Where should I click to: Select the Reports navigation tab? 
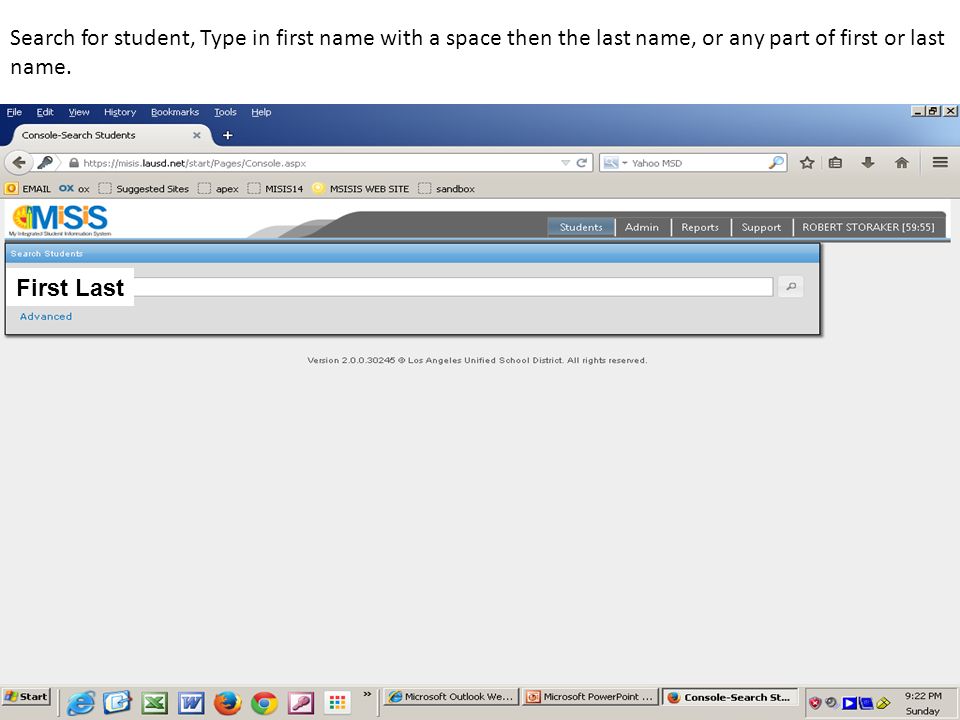click(x=700, y=227)
